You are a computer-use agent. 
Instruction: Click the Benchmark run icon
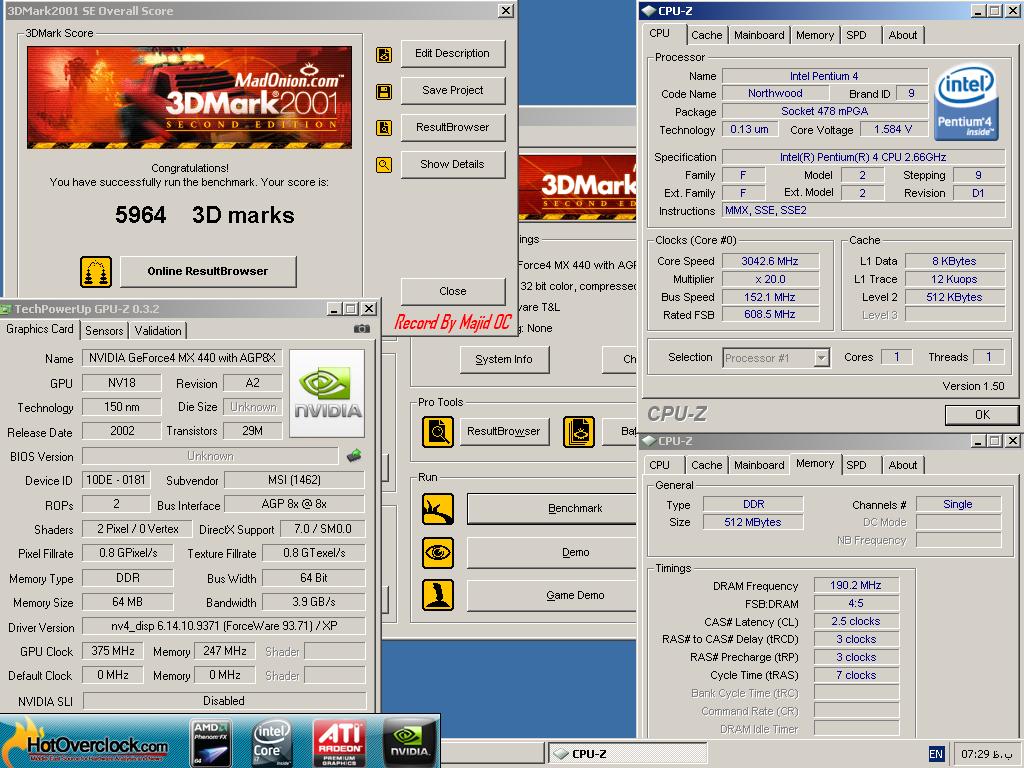(x=438, y=509)
